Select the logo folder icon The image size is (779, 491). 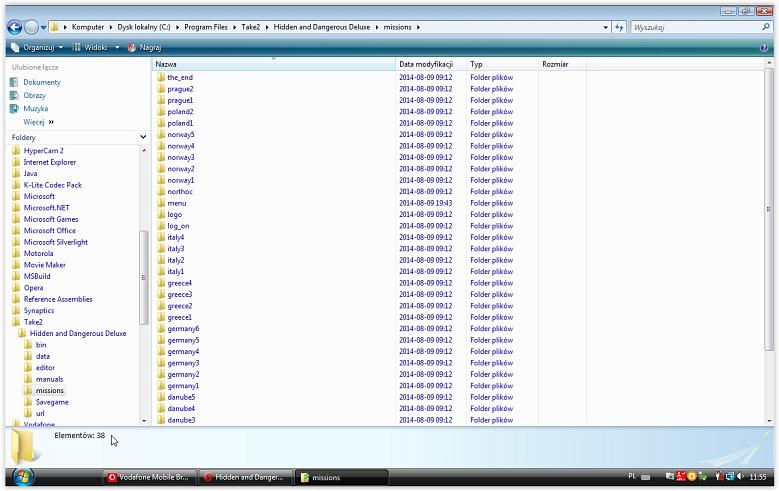(161, 215)
